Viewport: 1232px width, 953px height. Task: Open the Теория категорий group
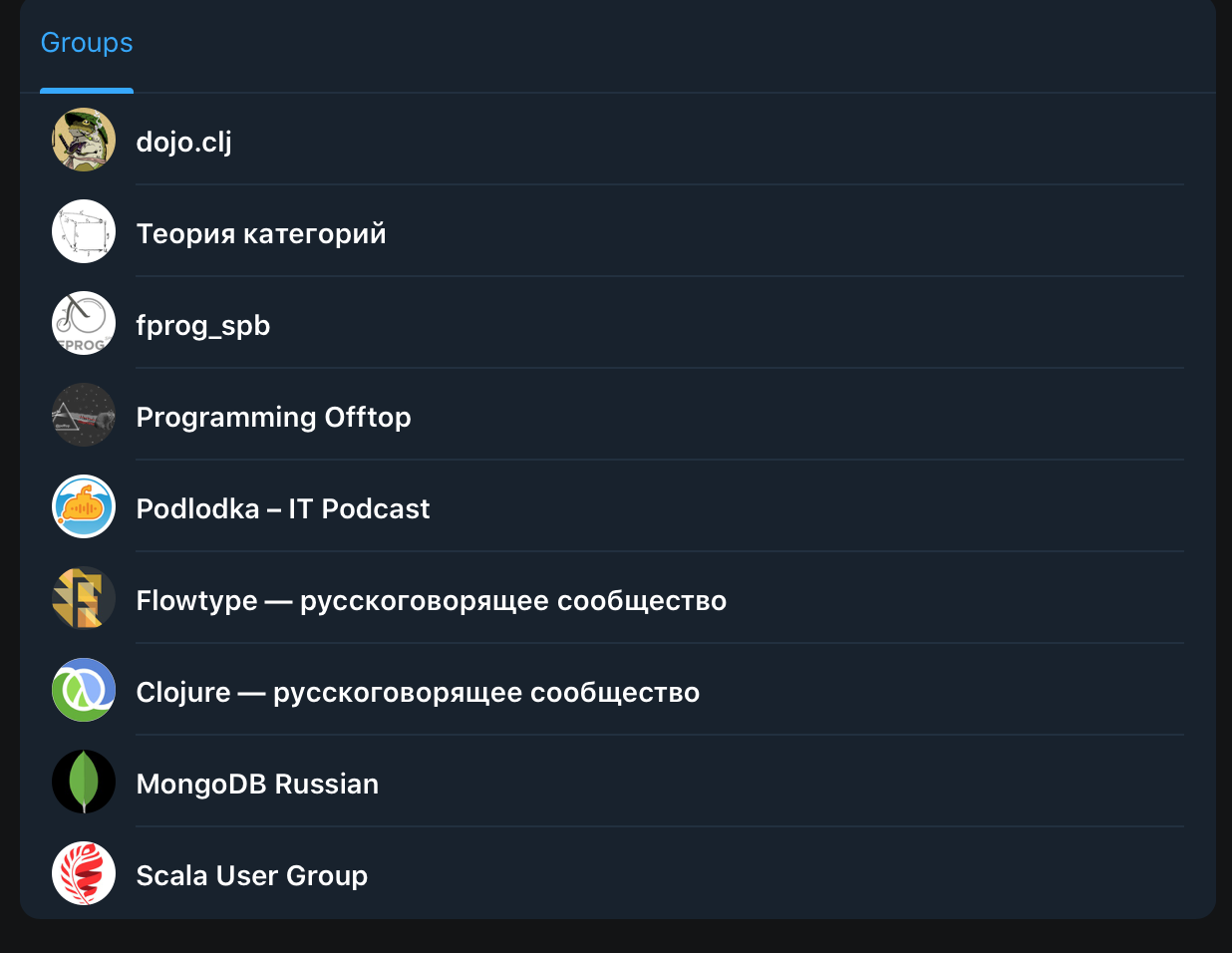(x=618, y=231)
